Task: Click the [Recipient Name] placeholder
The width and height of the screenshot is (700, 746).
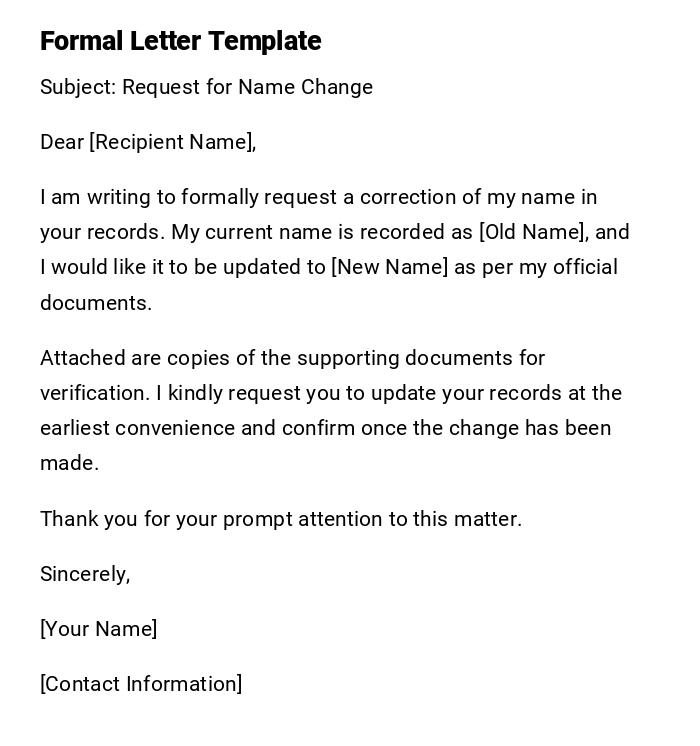Action: (x=172, y=142)
